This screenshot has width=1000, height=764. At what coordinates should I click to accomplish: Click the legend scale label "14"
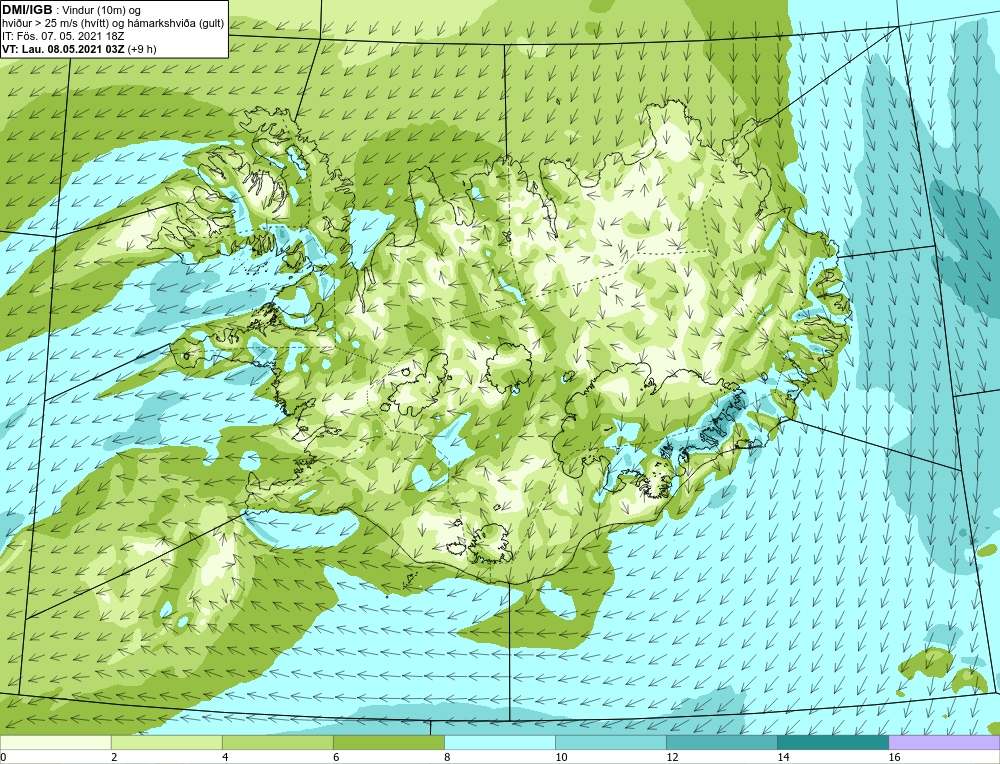coord(783,757)
